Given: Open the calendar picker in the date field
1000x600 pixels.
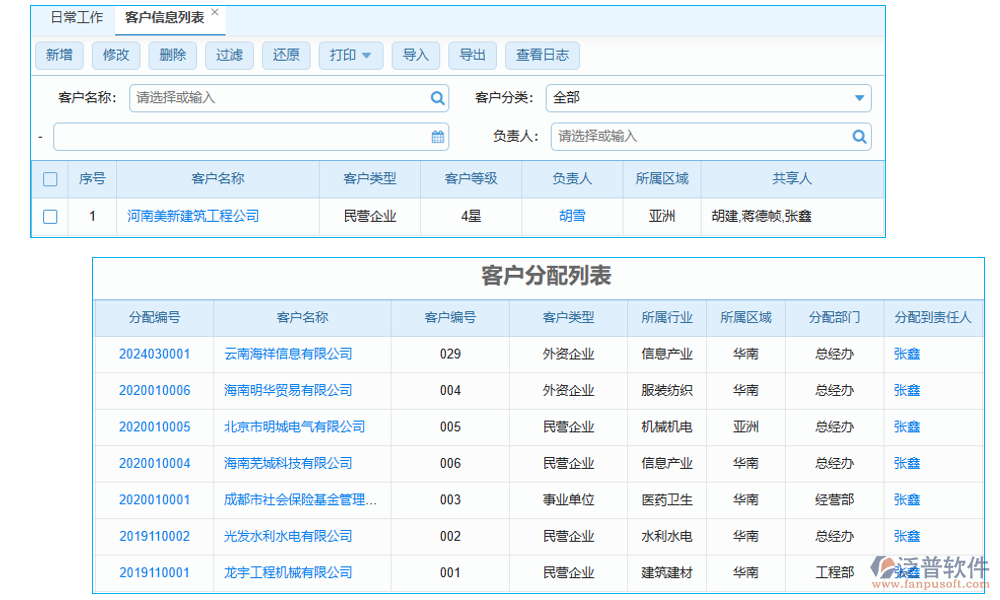Looking at the screenshot, I should 437,136.
